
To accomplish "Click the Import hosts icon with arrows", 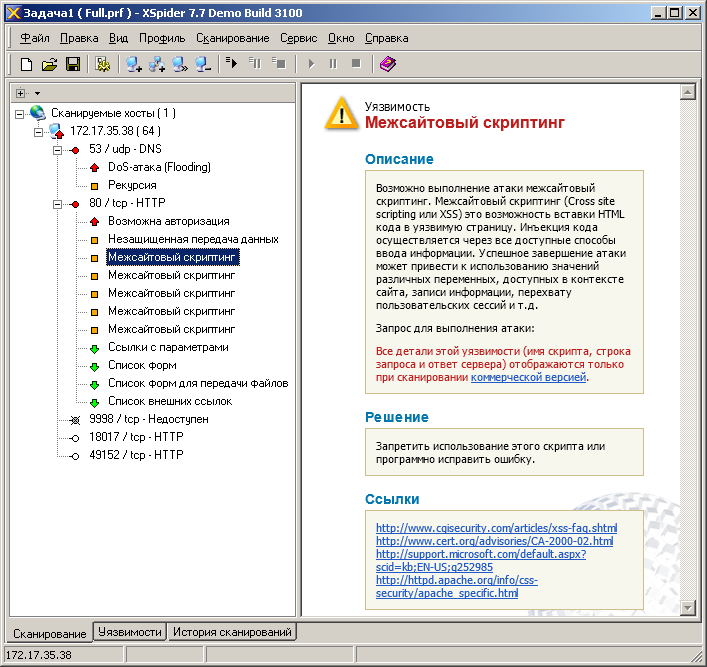I will tap(180, 64).
